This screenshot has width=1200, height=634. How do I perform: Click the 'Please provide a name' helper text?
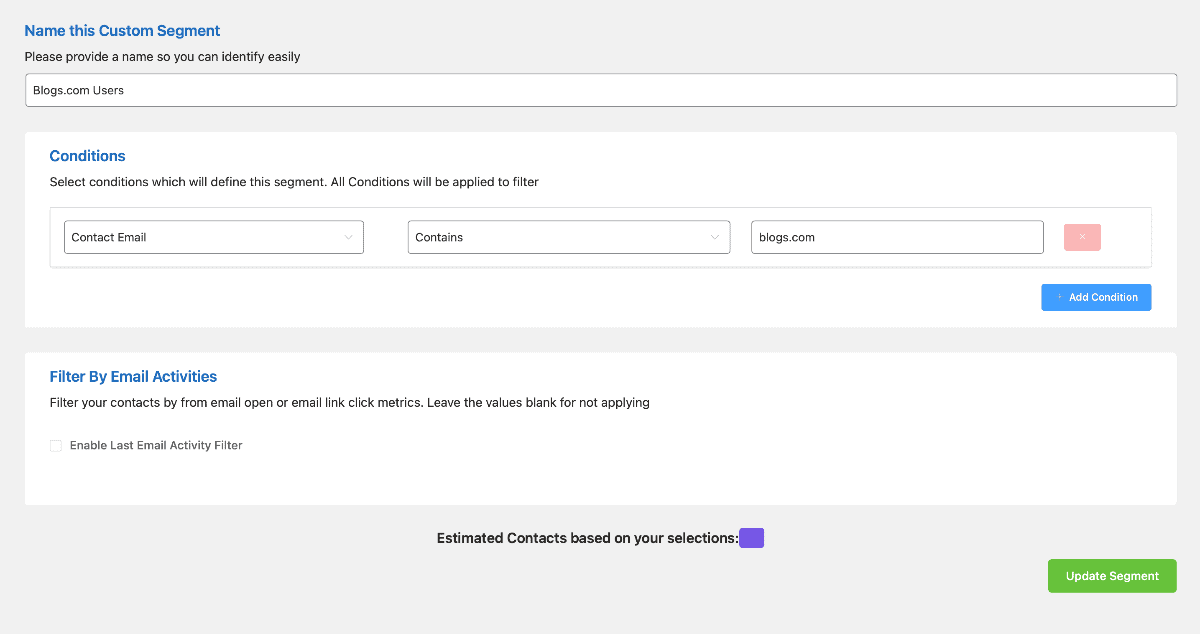point(163,57)
